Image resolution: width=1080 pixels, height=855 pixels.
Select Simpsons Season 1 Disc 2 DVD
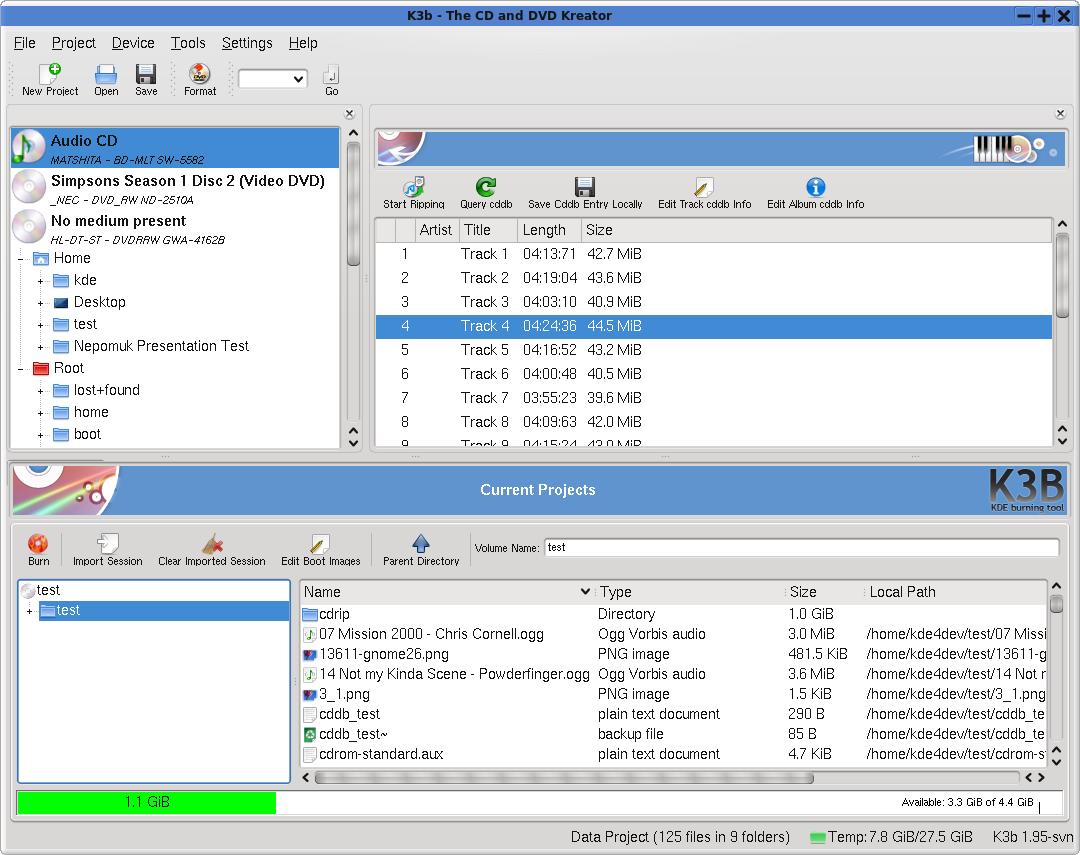pos(176,188)
